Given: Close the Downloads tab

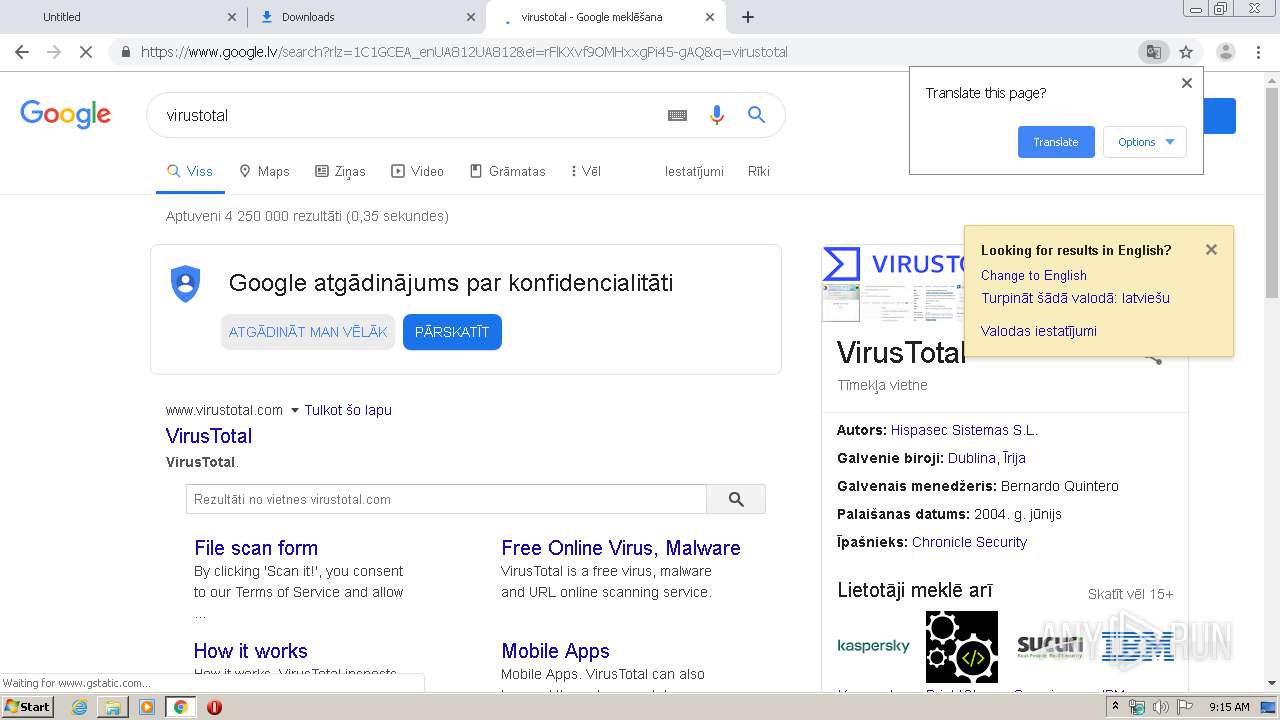Looking at the screenshot, I should (x=471, y=17).
